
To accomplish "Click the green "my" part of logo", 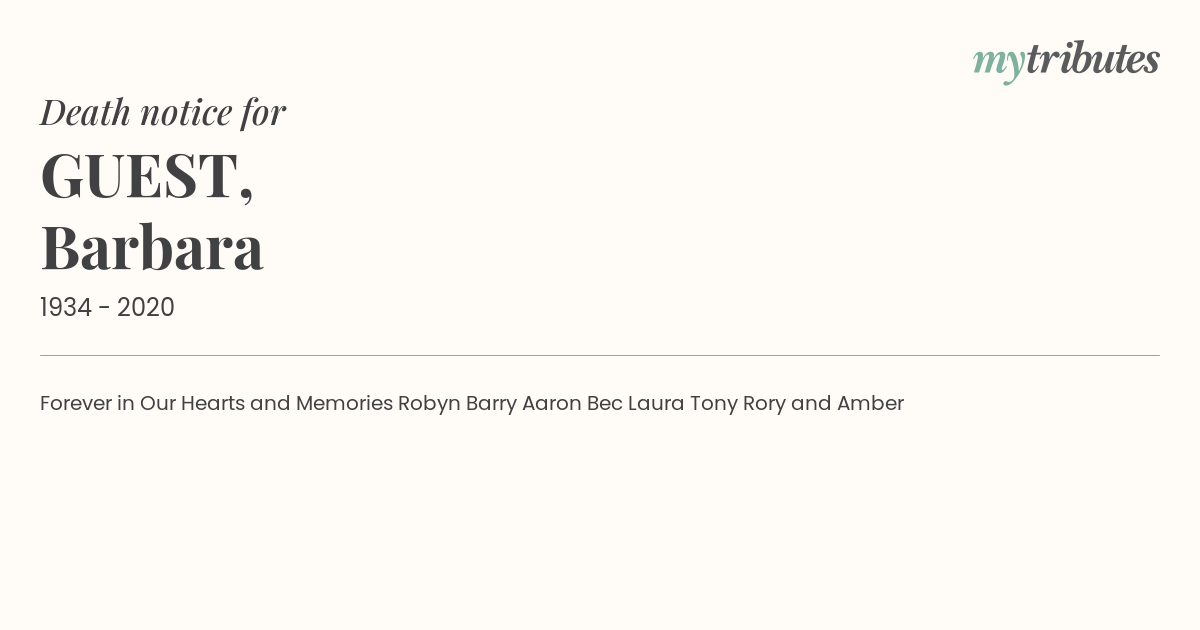I will 999,65.
